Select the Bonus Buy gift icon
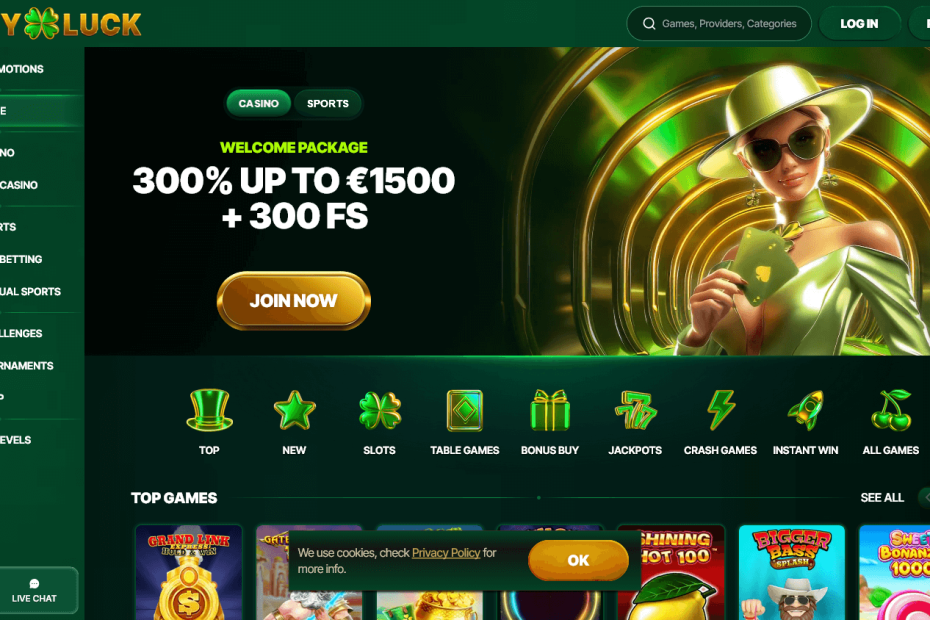 click(x=550, y=410)
